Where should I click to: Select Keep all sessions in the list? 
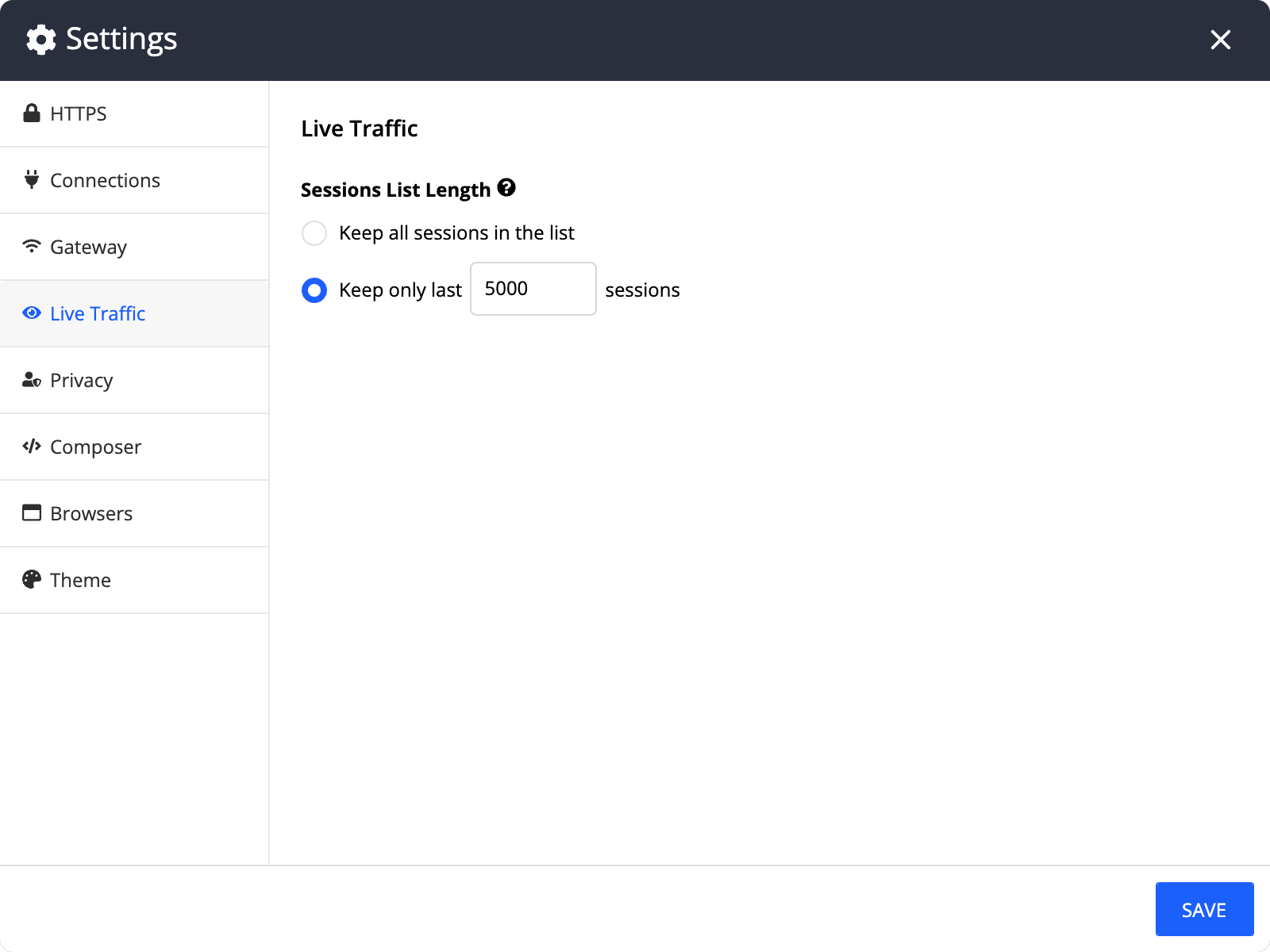click(314, 233)
